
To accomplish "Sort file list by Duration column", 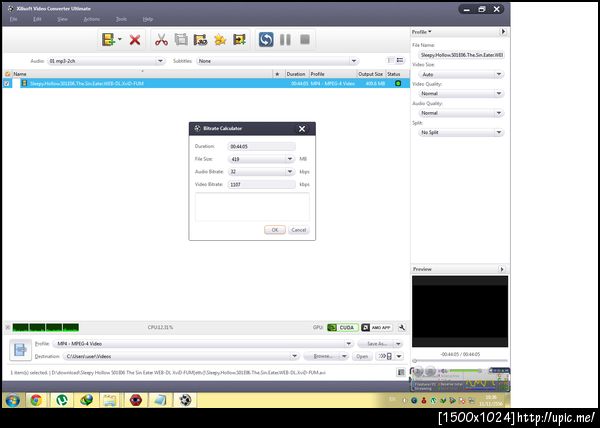I will 296,74.
